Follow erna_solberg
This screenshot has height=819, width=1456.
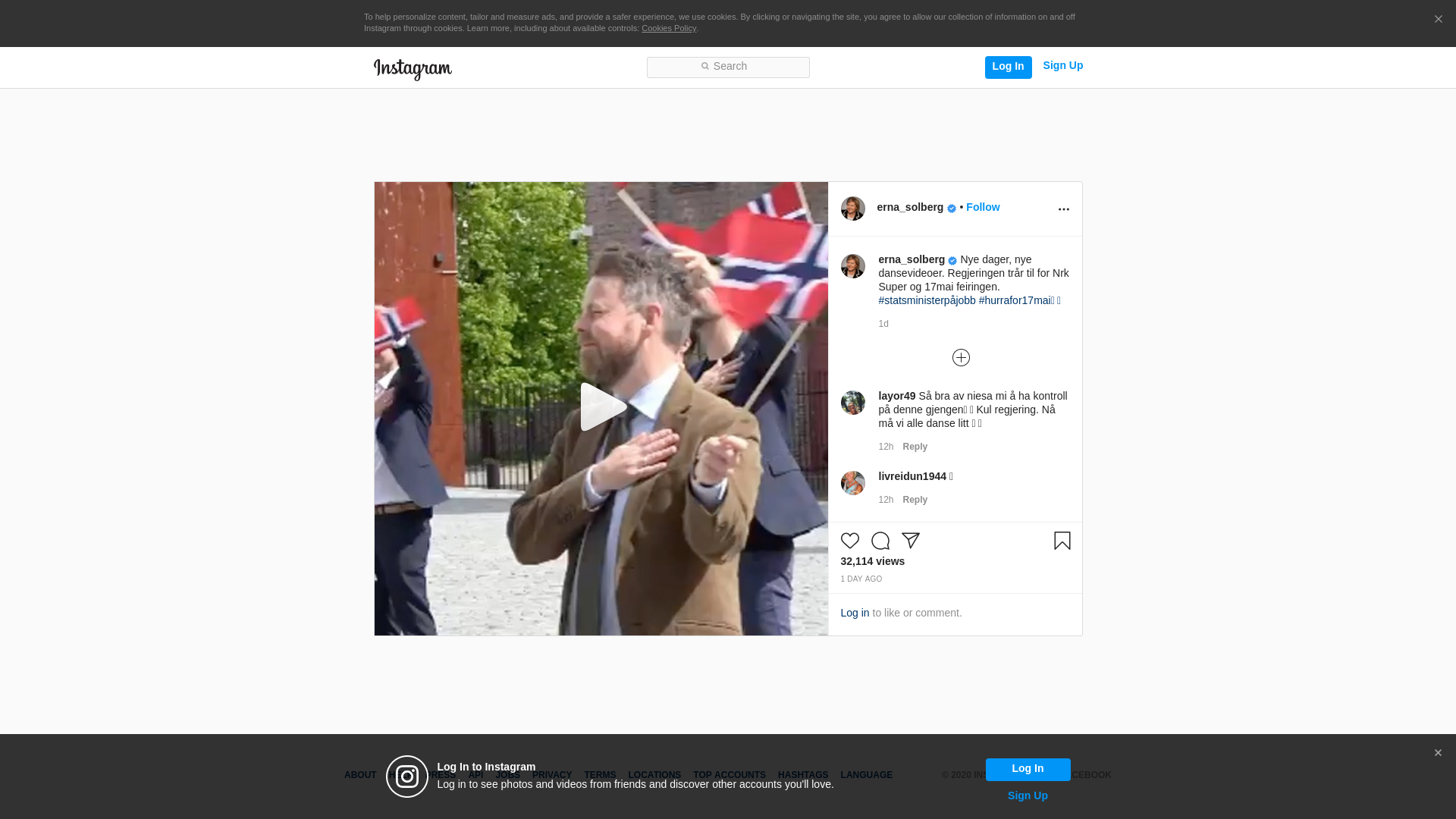(x=982, y=207)
